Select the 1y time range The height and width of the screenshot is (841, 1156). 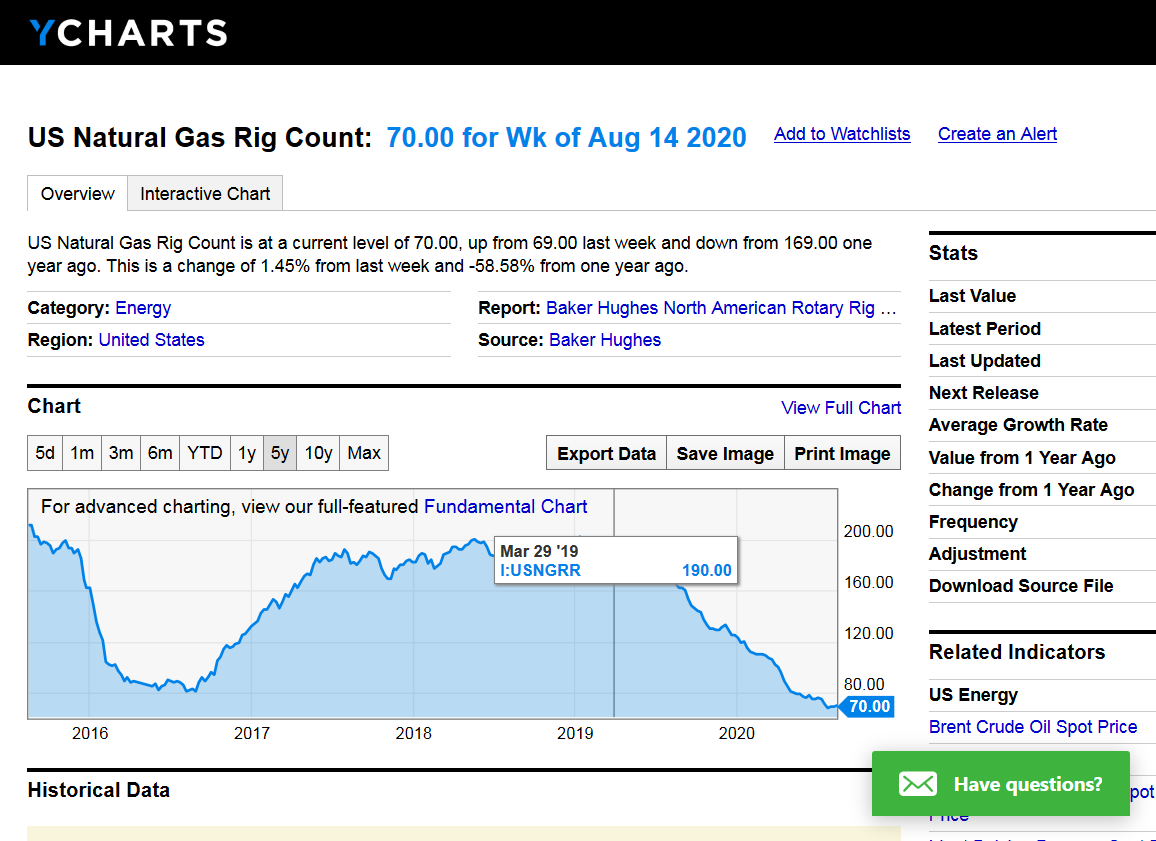(x=247, y=453)
